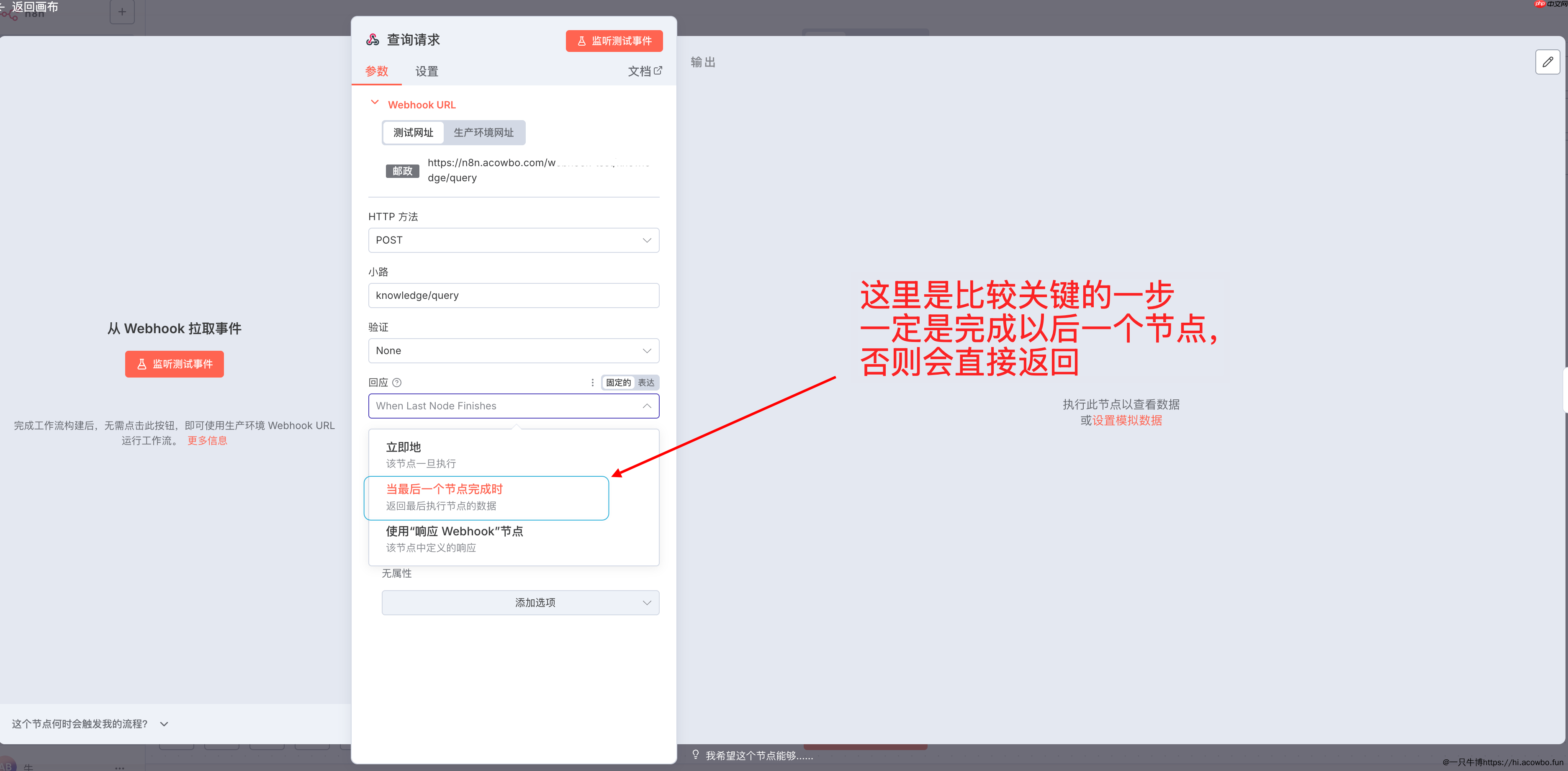Click the three-dot menu icon above the 回应 field
This screenshot has width=1568, height=771.
593,382
